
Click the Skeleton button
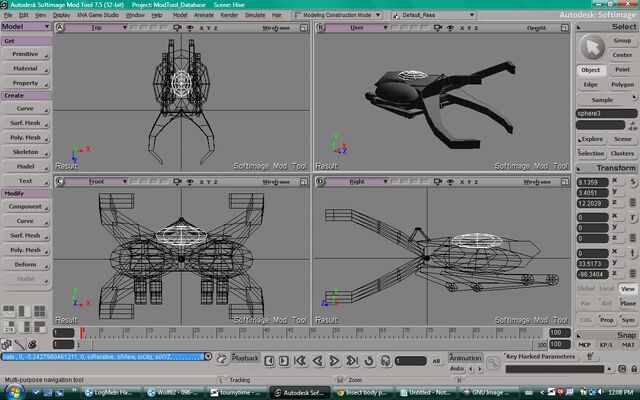[x=26, y=152]
